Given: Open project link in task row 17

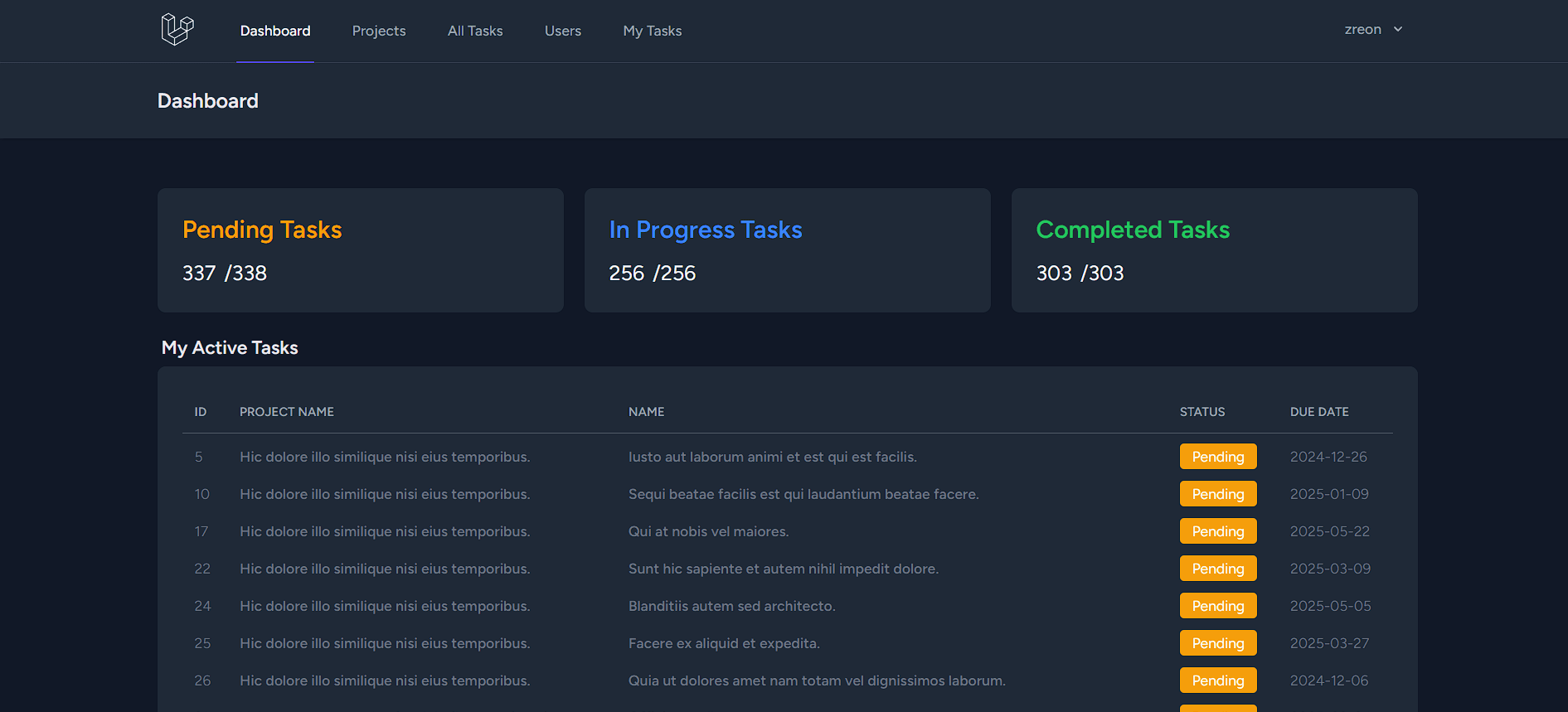Looking at the screenshot, I should click(385, 531).
